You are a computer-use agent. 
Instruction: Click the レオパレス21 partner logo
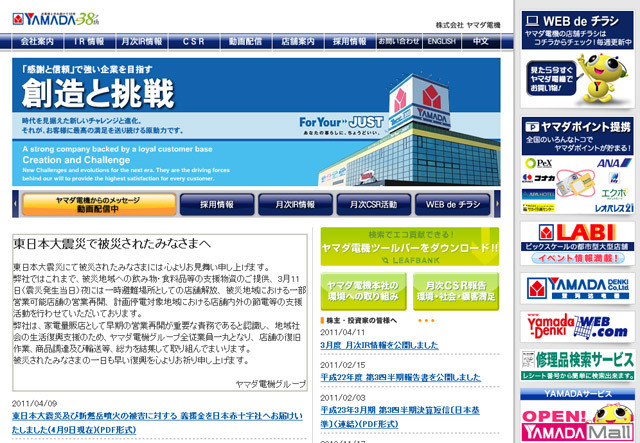click(614, 208)
